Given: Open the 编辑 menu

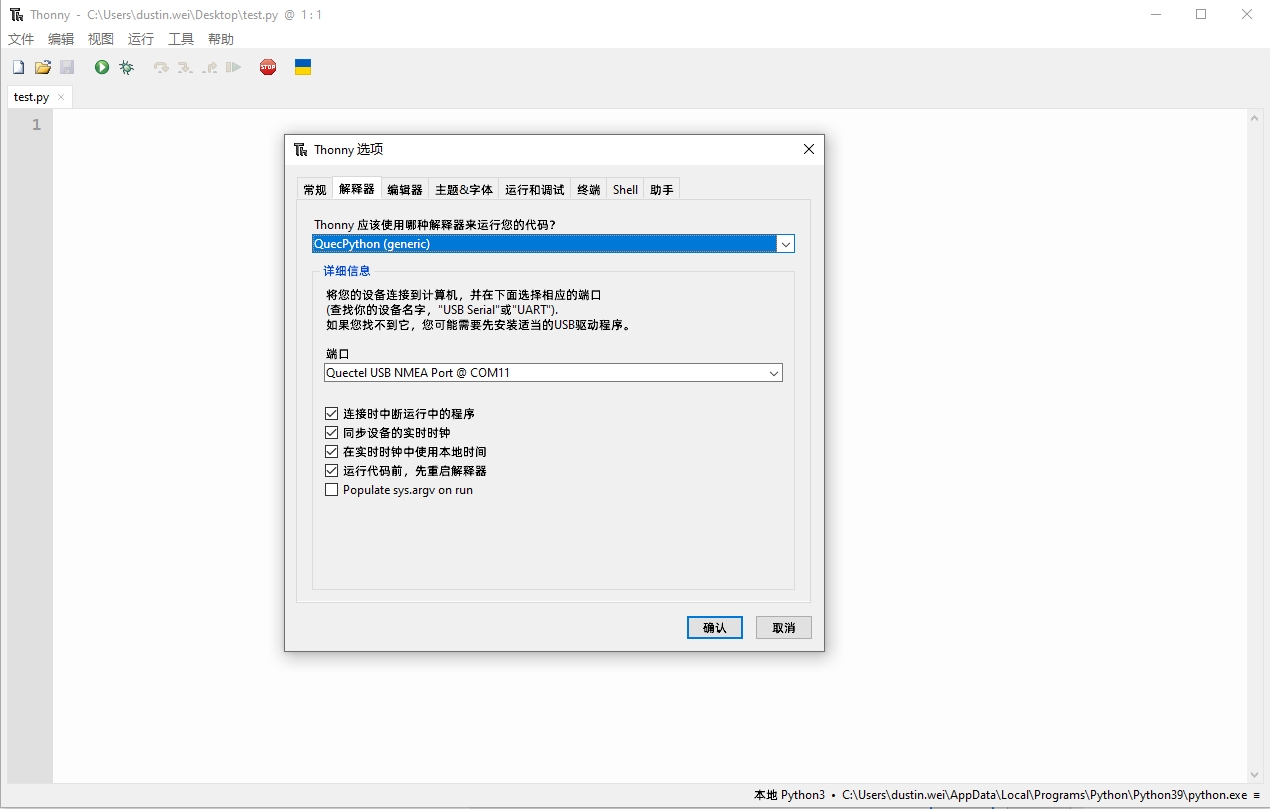Looking at the screenshot, I should (x=61, y=39).
